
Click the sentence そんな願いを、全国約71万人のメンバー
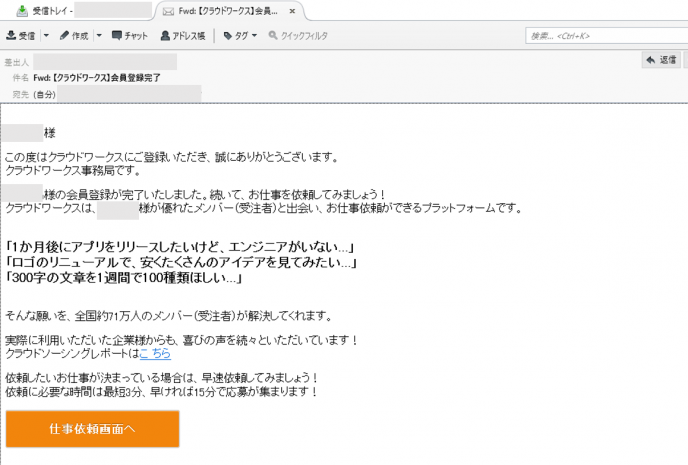tap(169, 315)
